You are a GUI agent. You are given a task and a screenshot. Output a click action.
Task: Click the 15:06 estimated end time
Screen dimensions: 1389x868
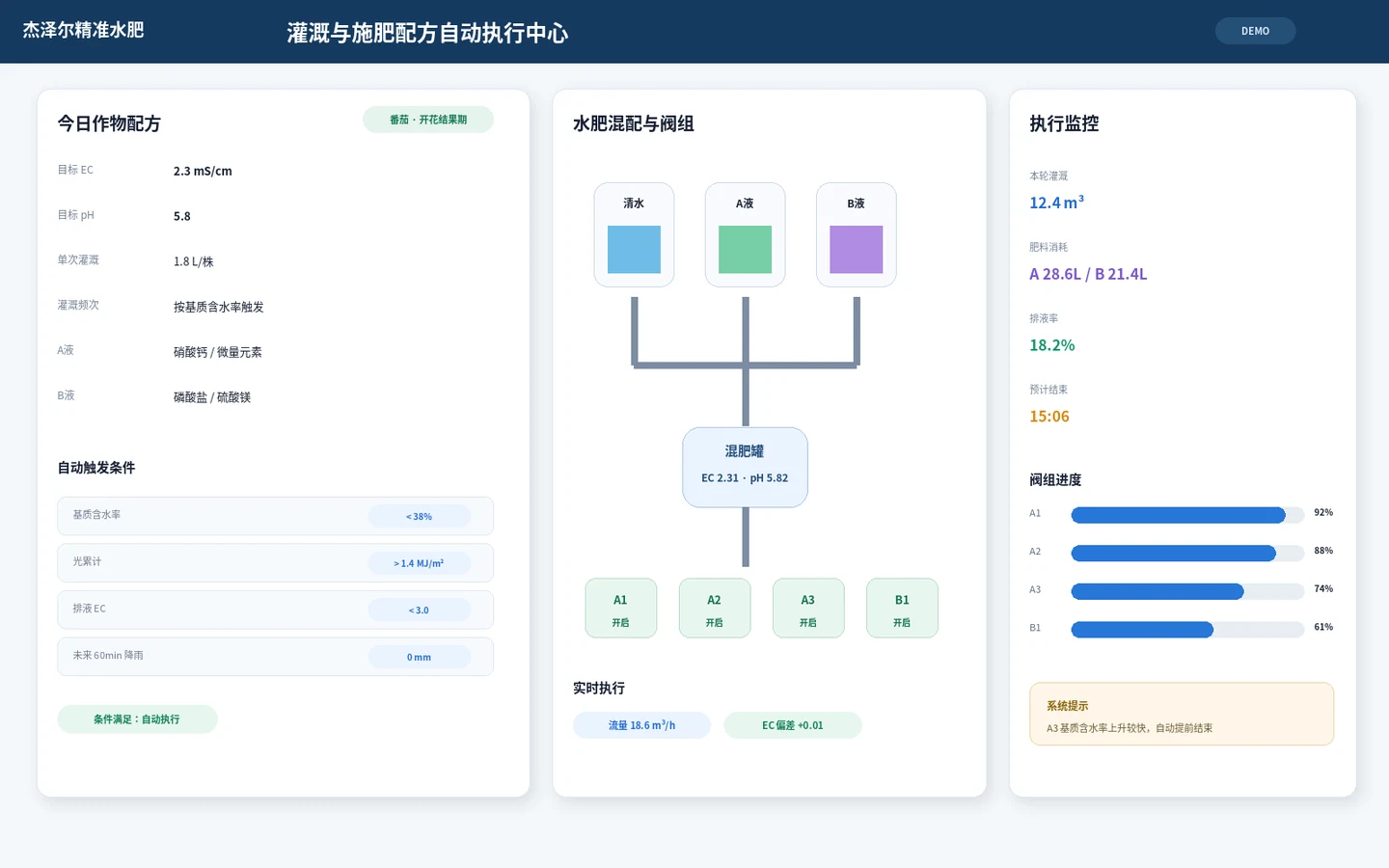tap(1049, 417)
